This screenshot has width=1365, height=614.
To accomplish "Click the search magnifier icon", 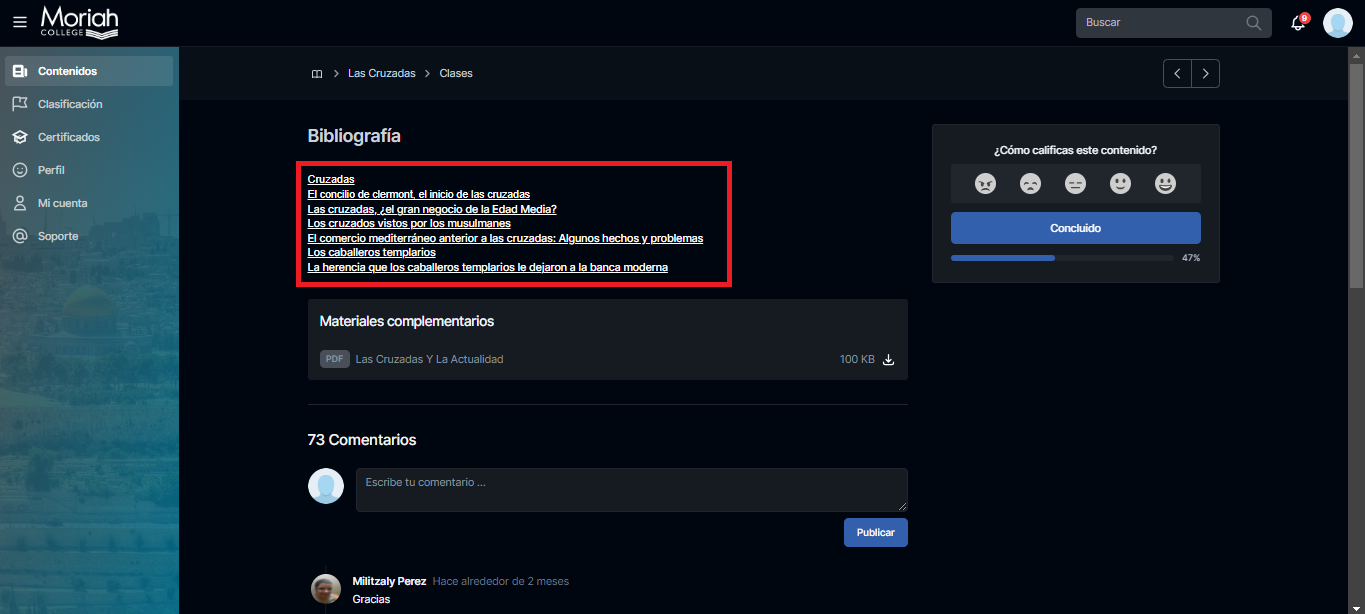I will click(1254, 22).
